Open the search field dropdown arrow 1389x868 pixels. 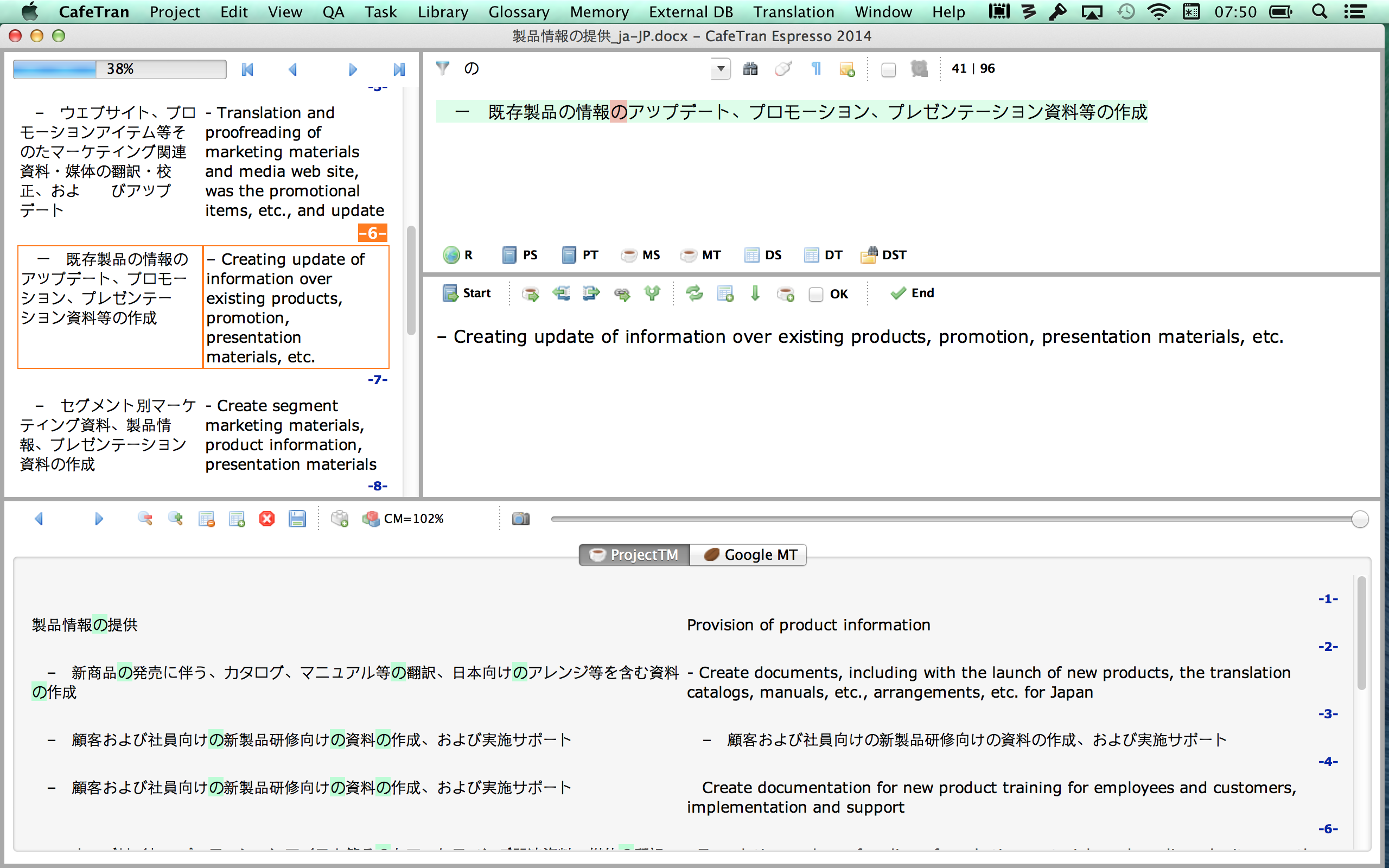[721, 69]
